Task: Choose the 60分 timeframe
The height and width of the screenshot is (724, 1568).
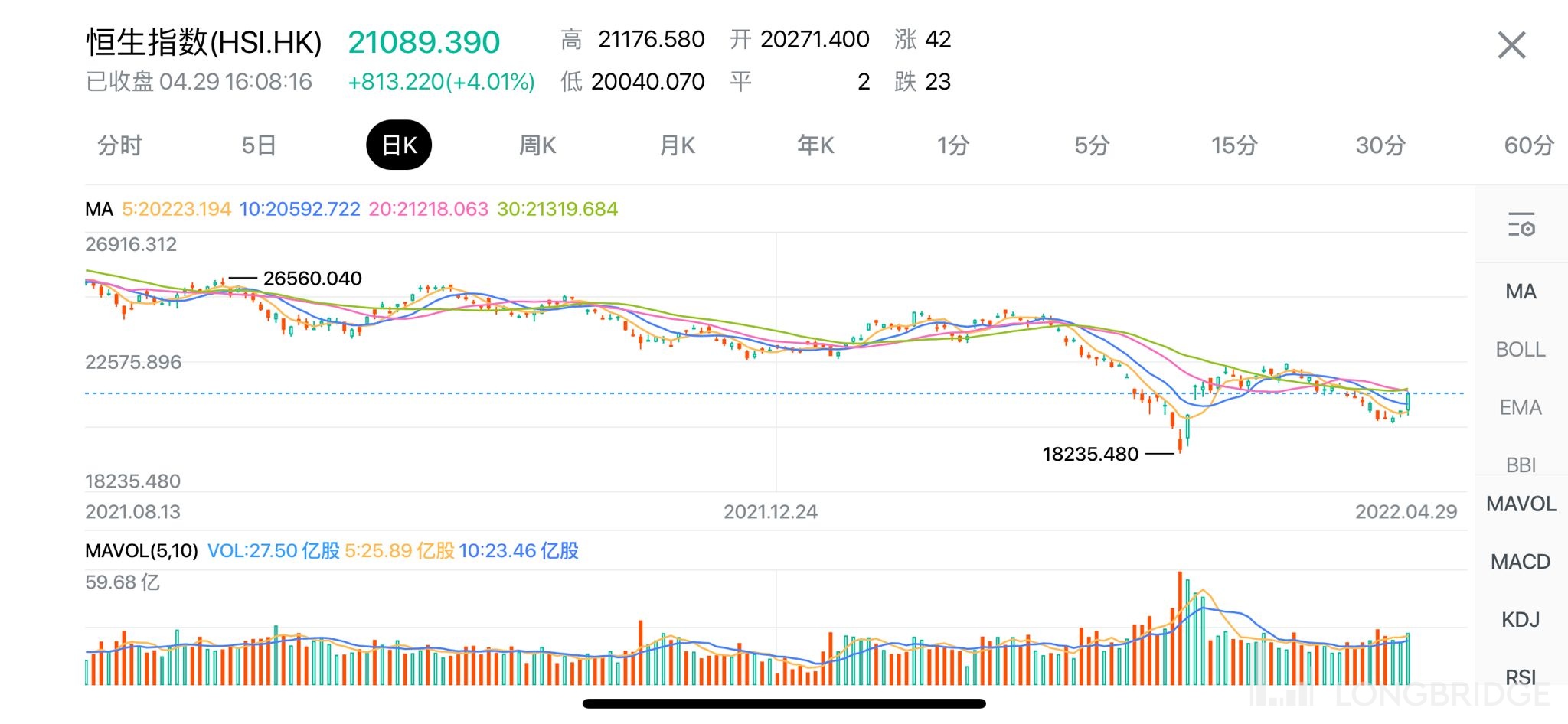Action: click(1528, 145)
